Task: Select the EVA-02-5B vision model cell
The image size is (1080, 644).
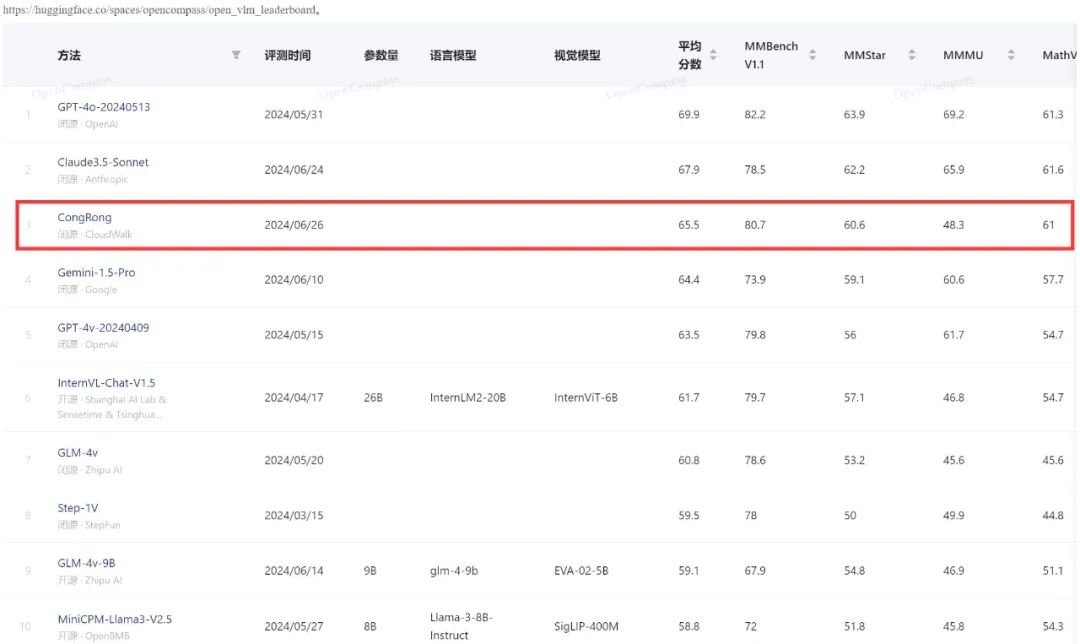Action: point(581,570)
